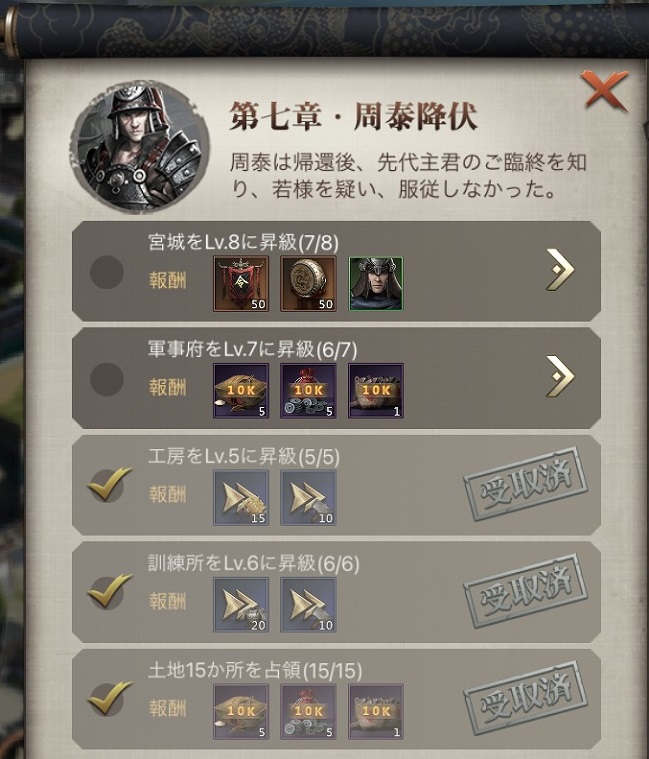Tap the 第七章・周泰降伏 chapter title

(354, 116)
